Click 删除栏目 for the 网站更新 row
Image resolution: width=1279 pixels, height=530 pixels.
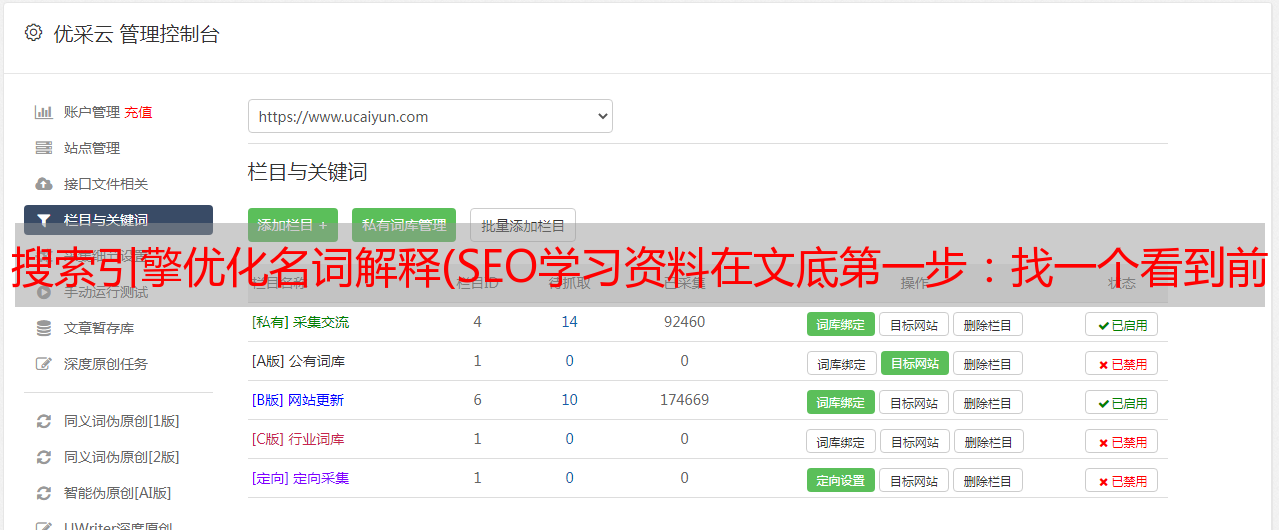987,402
